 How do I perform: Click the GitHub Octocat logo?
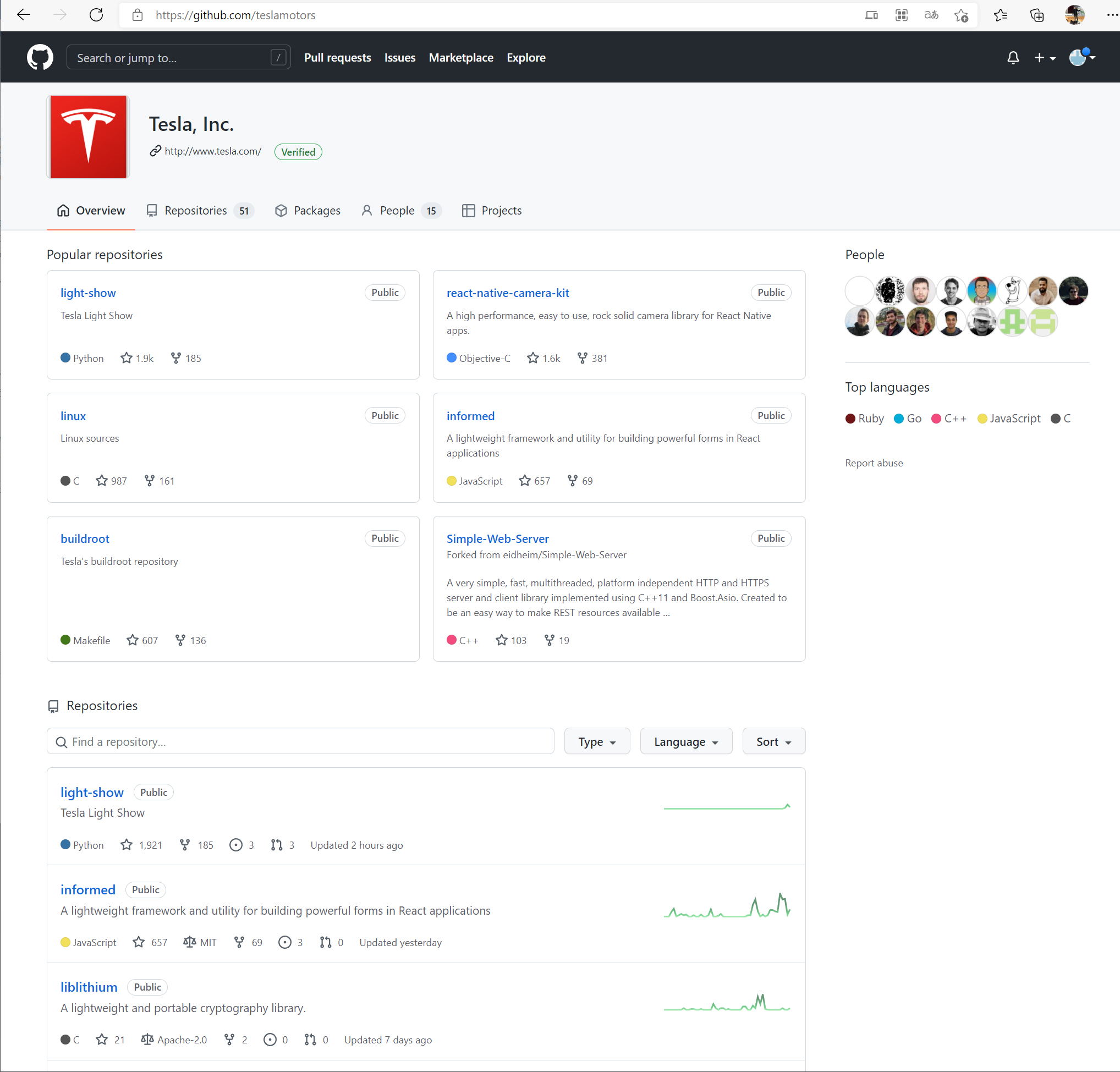40,57
